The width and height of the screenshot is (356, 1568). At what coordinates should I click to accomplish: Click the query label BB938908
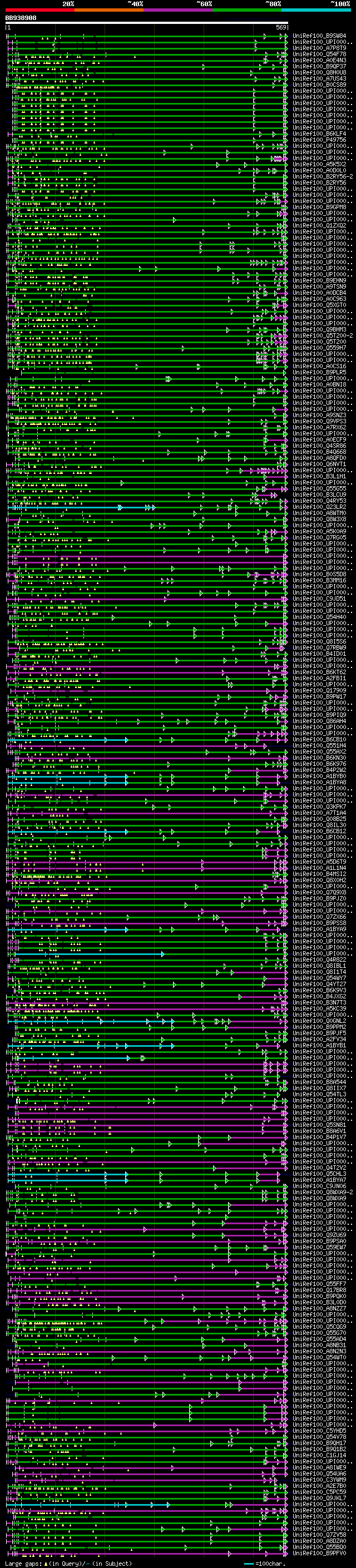point(21,18)
